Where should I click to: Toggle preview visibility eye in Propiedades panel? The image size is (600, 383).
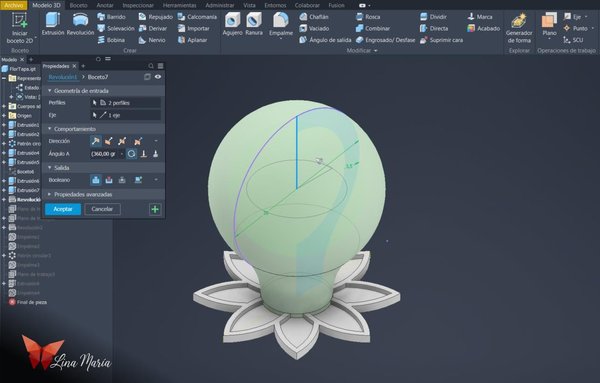coord(158,77)
